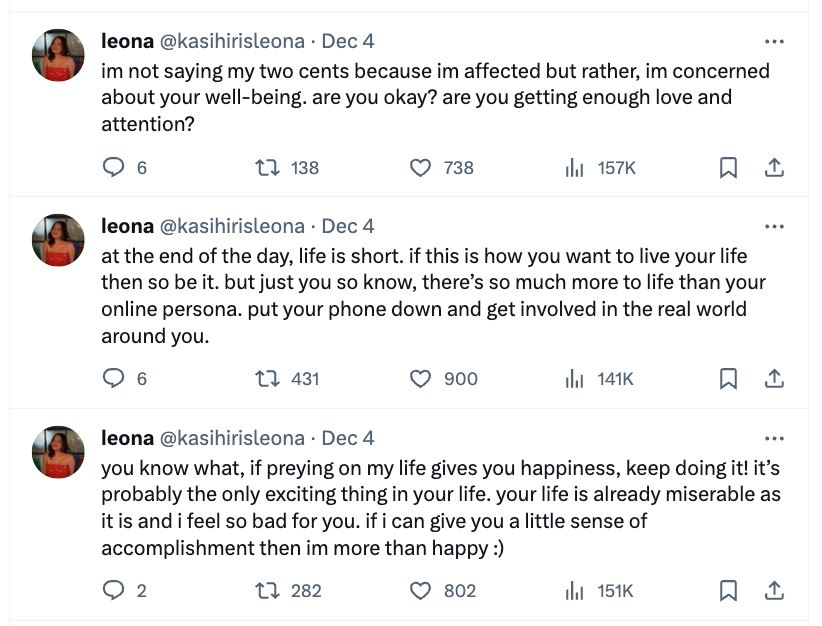This screenshot has width=822, height=626.
Task: Open more options on third tweet
Action: pyautogui.click(x=774, y=438)
